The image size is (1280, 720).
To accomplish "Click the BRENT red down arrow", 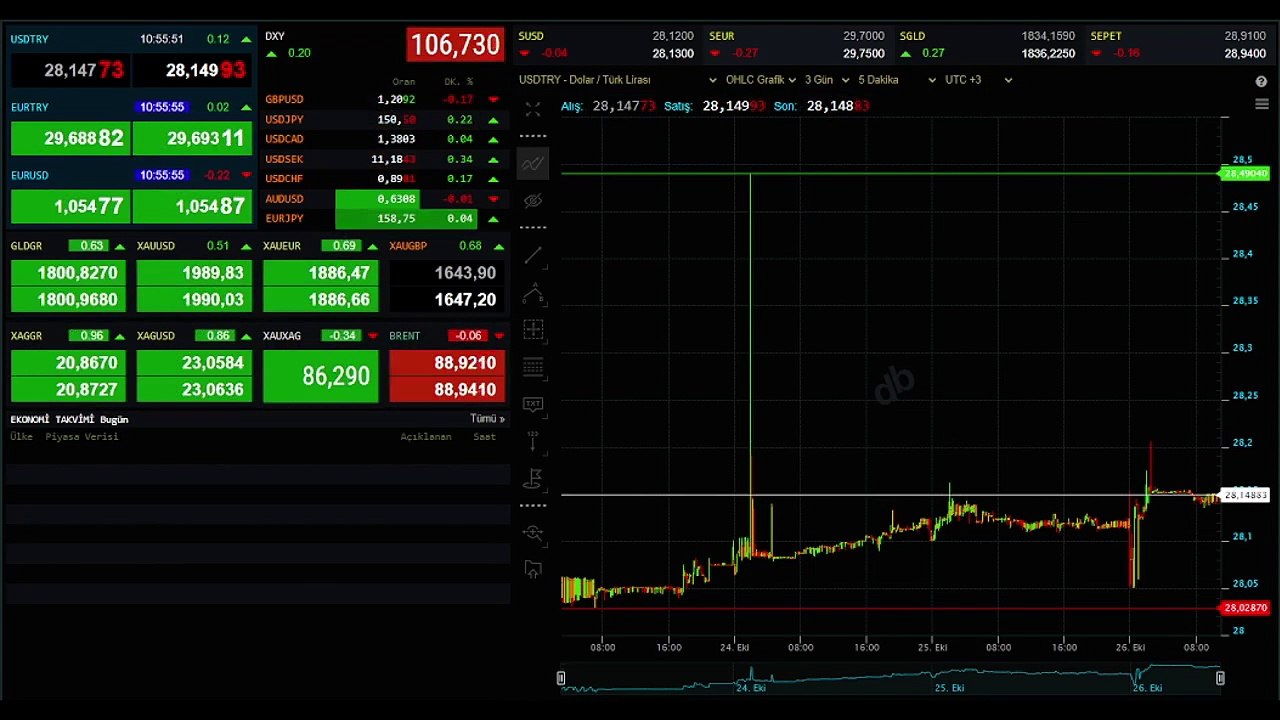I will 499,336.
